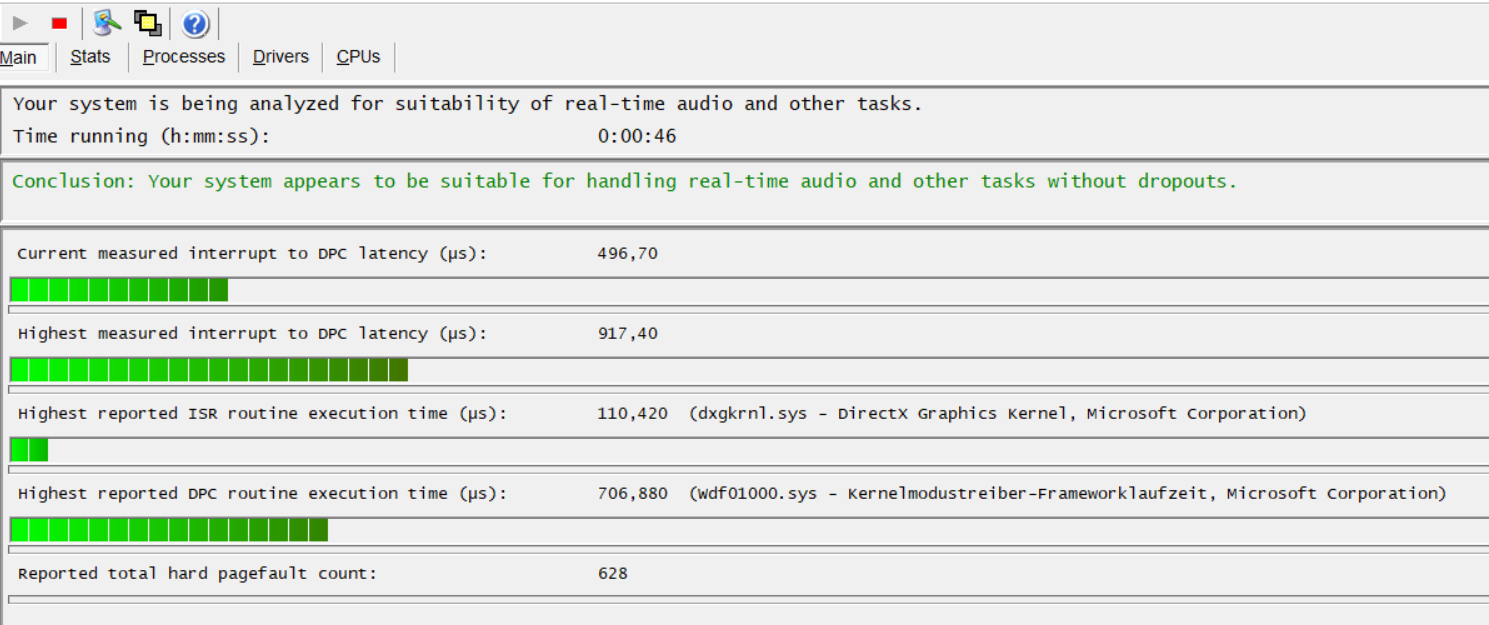Click the dxgkrnl.sys driver description text
This screenshot has height=625, width=1489.
click(x=997, y=413)
